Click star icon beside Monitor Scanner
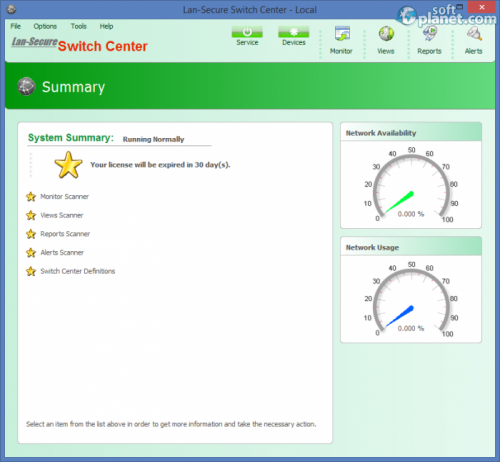 click(x=31, y=197)
